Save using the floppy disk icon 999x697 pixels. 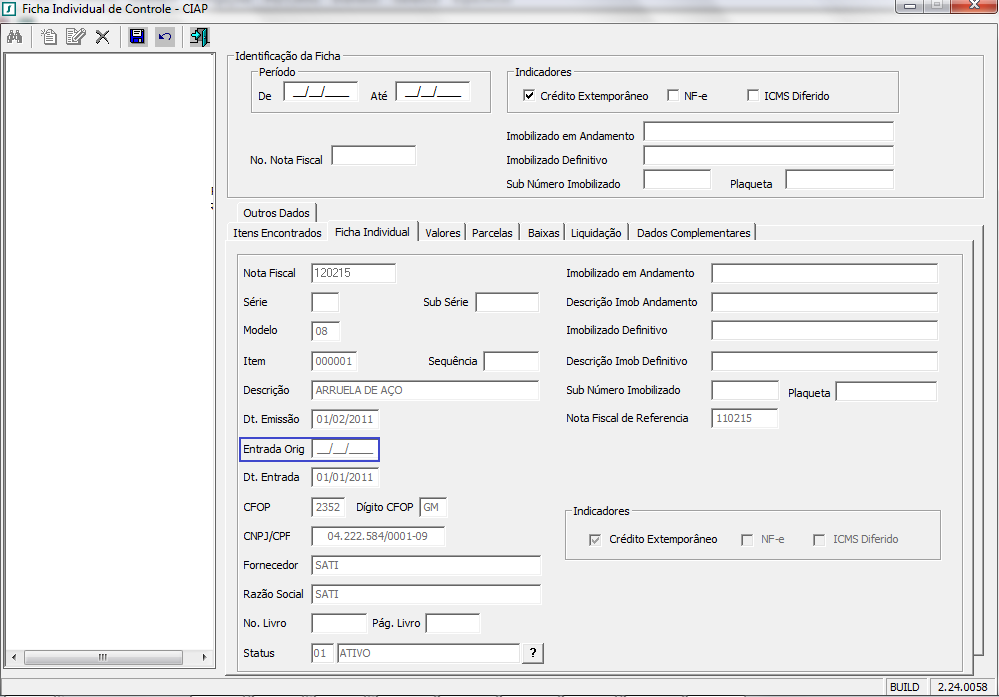coord(137,37)
